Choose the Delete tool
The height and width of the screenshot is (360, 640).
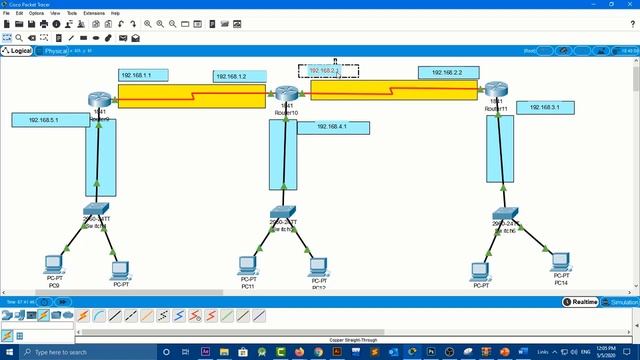coord(31,38)
